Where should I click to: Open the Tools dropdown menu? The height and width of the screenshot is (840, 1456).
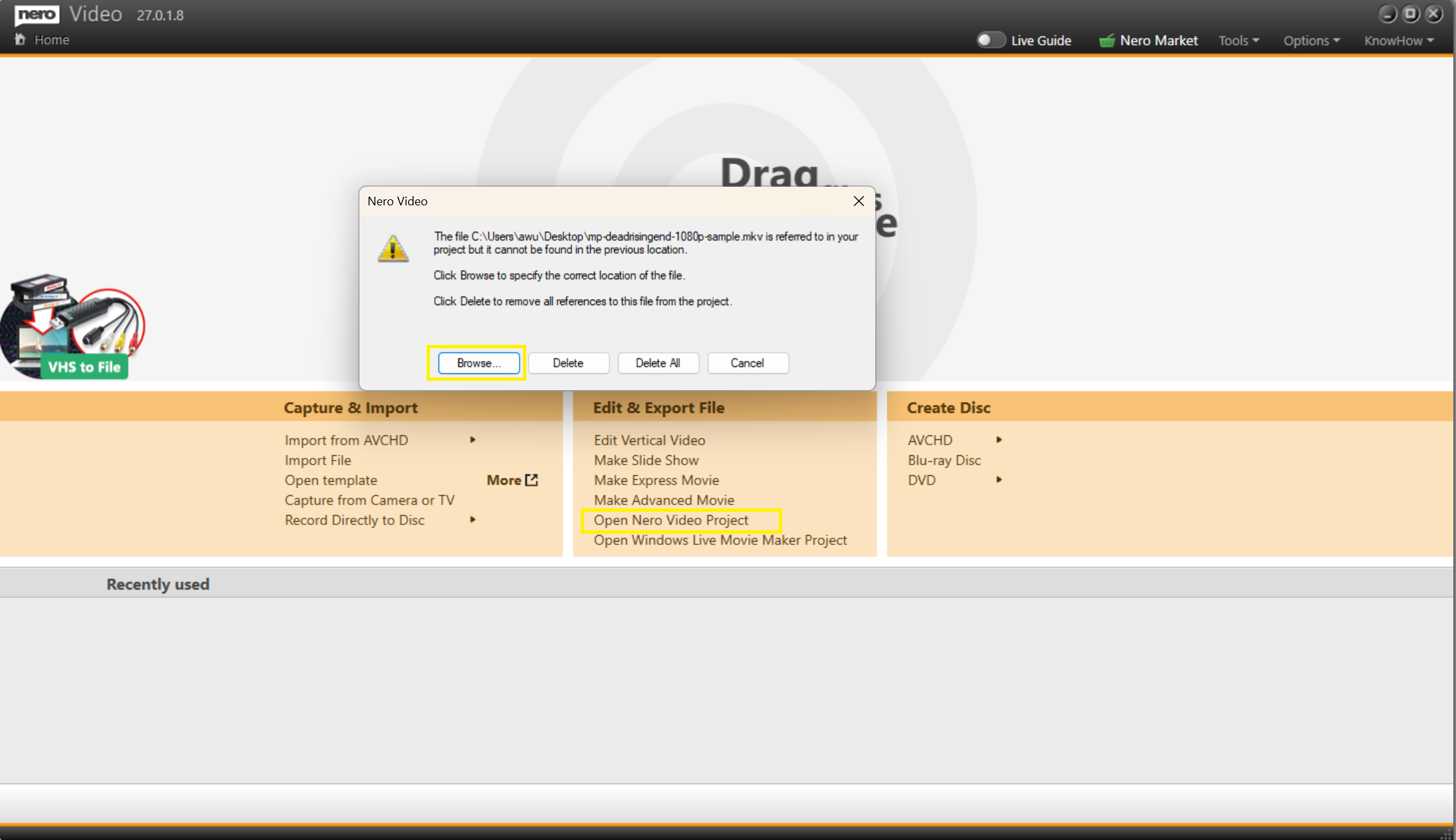point(1239,41)
